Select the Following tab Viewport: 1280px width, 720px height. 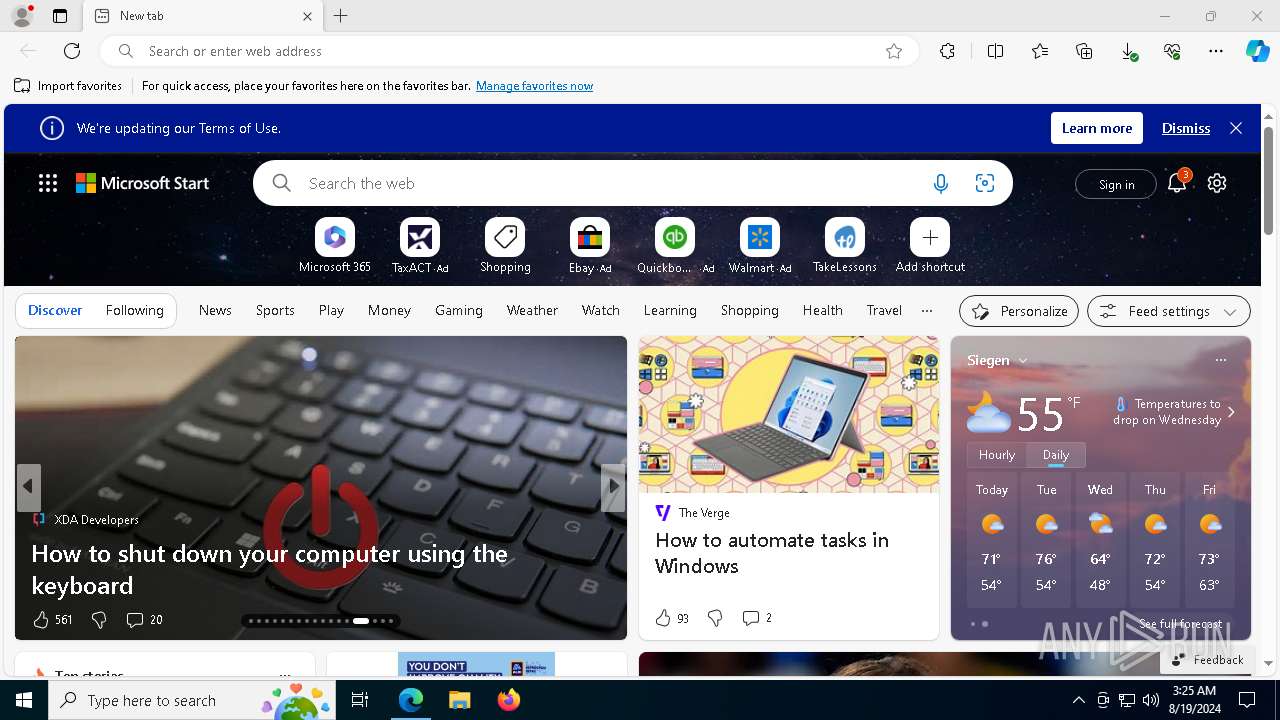point(135,311)
